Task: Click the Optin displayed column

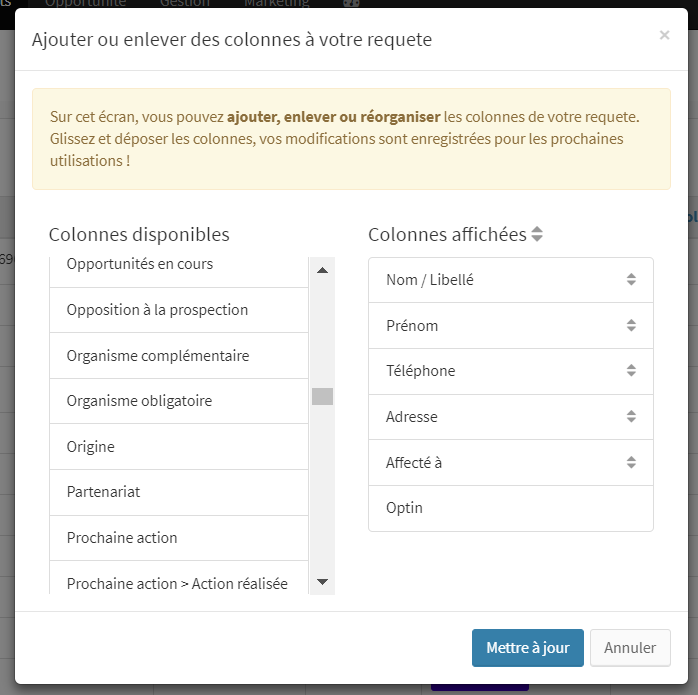Action: [x=511, y=508]
